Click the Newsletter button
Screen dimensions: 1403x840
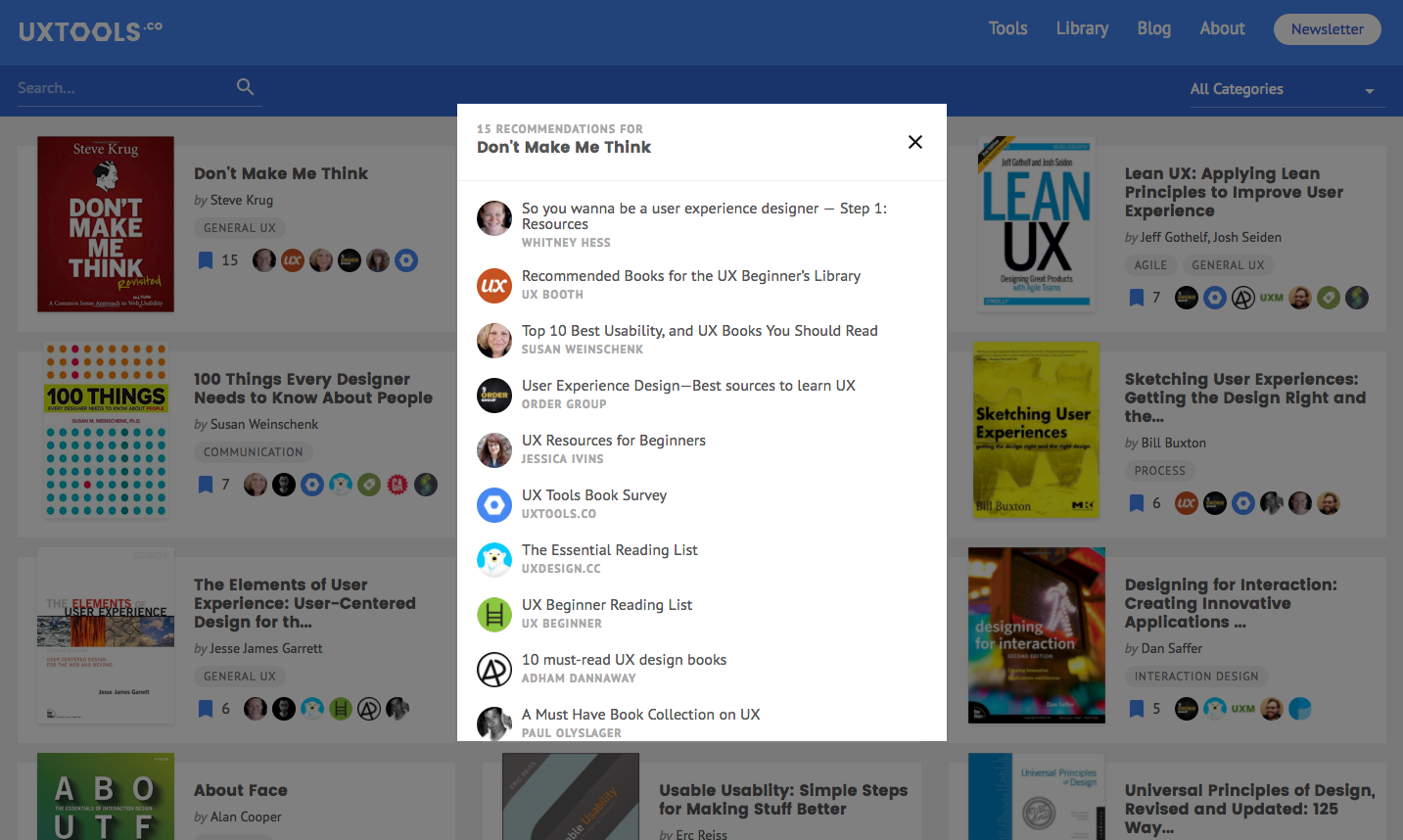(1327, 29)
